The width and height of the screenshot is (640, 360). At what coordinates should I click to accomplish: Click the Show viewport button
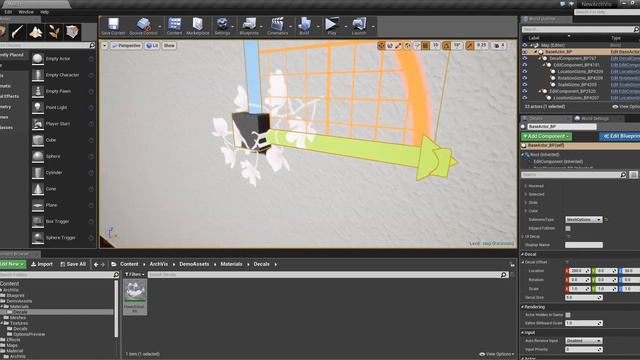(x=169, y=46)
